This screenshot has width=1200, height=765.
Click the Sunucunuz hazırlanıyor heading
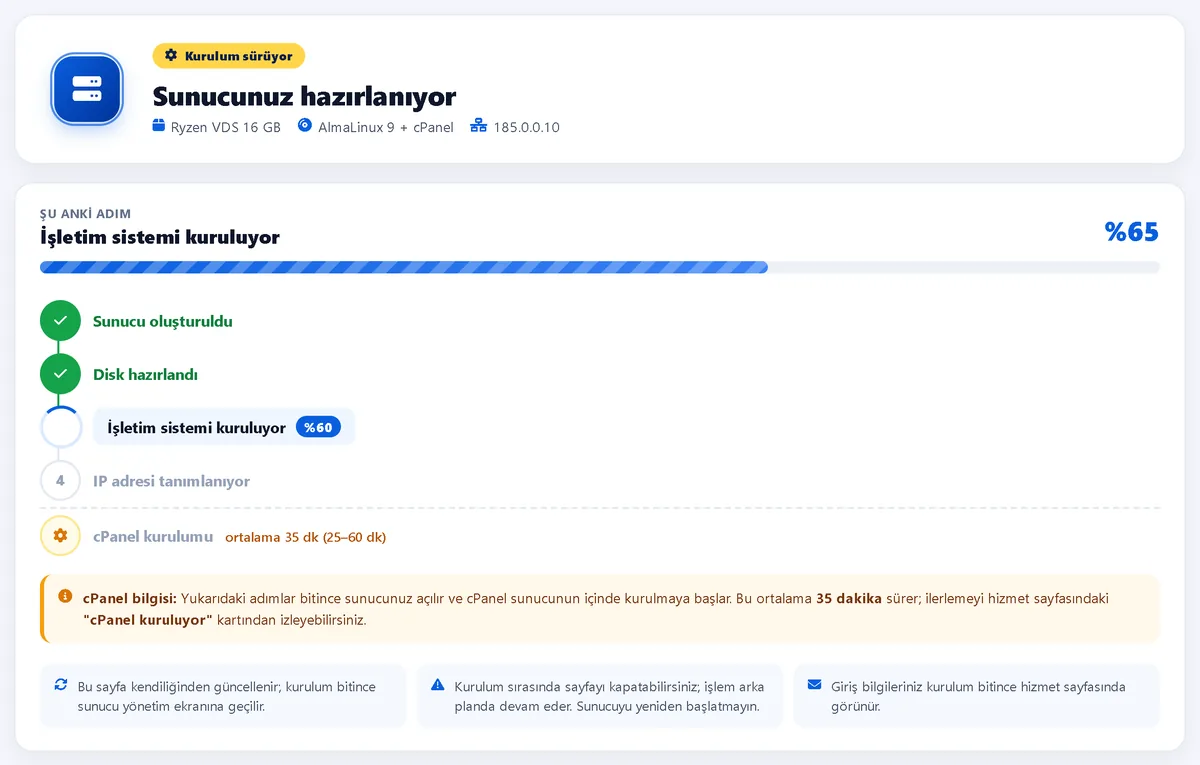point(304,96)
